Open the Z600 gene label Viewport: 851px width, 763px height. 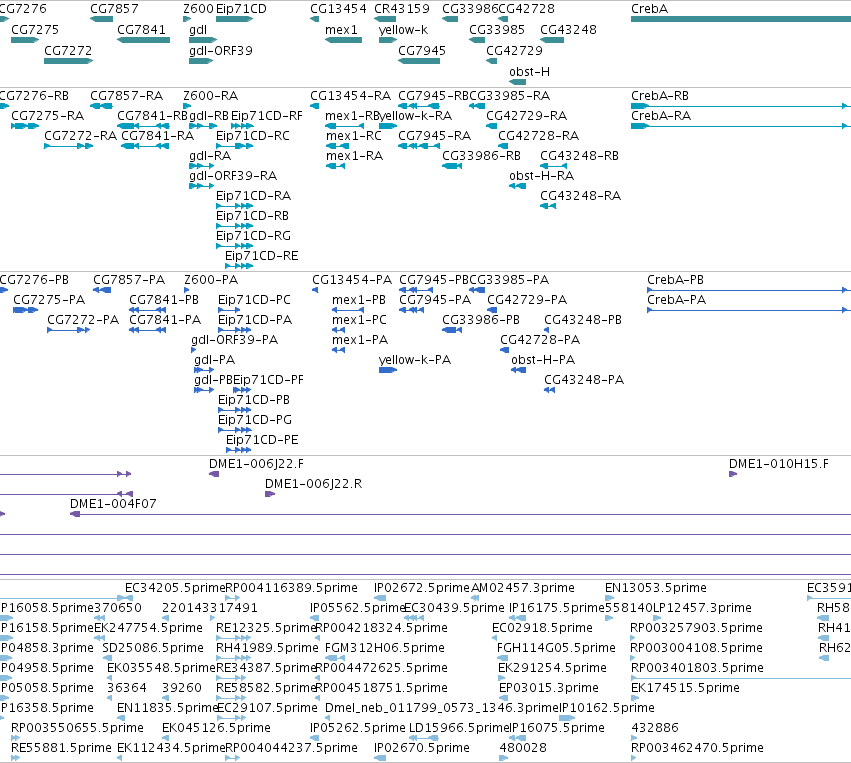pyautogui.click(x=198, y=9)
